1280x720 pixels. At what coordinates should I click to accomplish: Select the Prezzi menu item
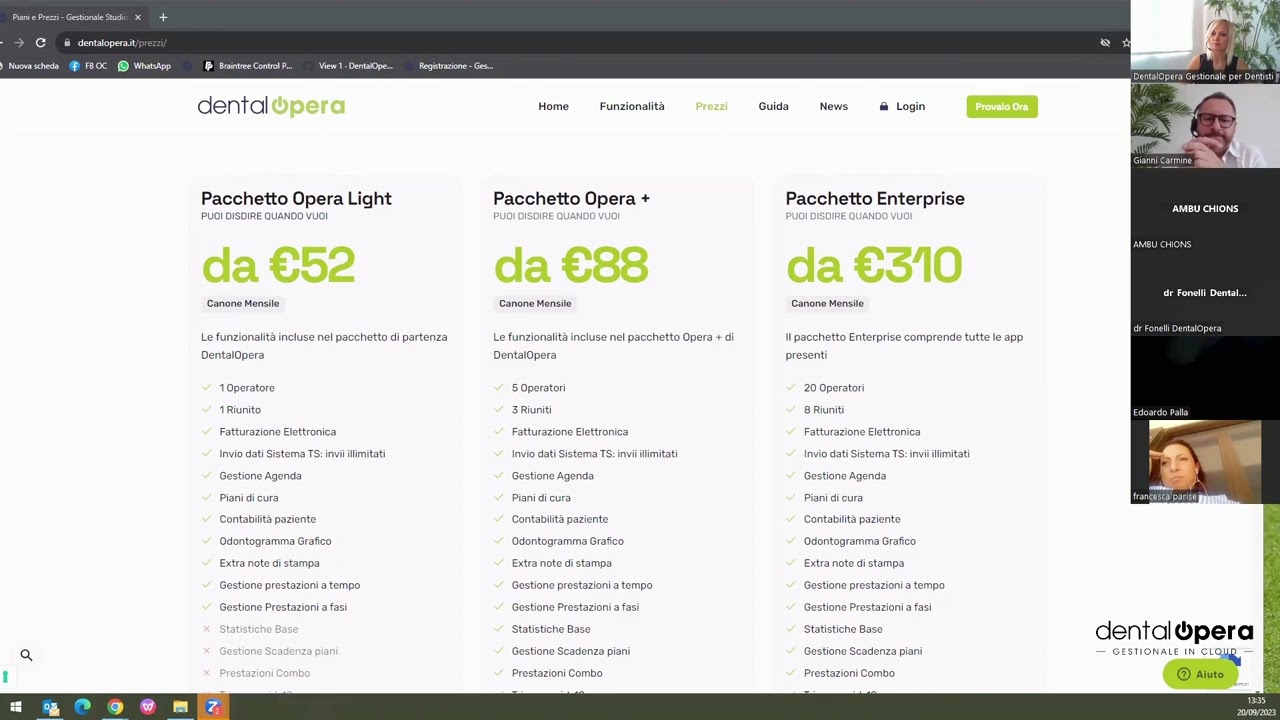(711, 106)
